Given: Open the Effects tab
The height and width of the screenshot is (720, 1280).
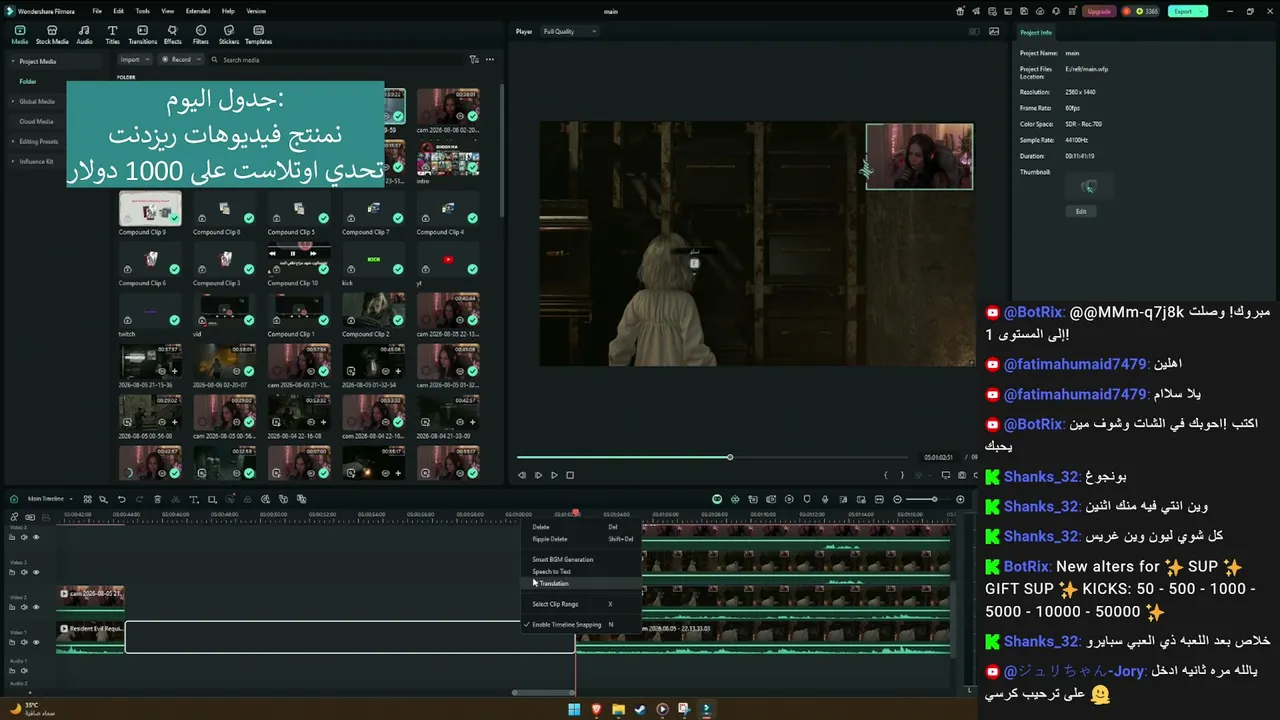Looking at the screenshot, I should click(x=173, y=34).
